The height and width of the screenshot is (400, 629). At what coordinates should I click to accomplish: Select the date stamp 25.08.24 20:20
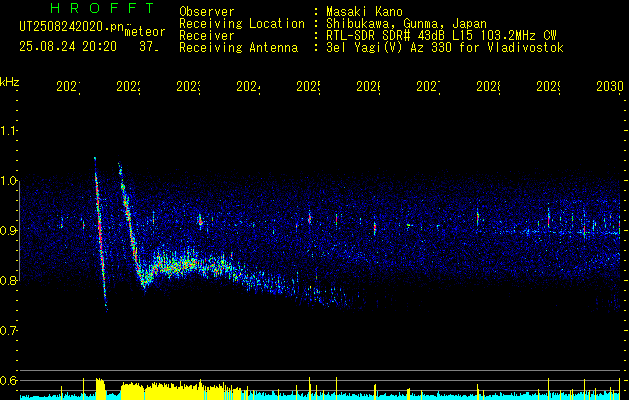point(68,47)
